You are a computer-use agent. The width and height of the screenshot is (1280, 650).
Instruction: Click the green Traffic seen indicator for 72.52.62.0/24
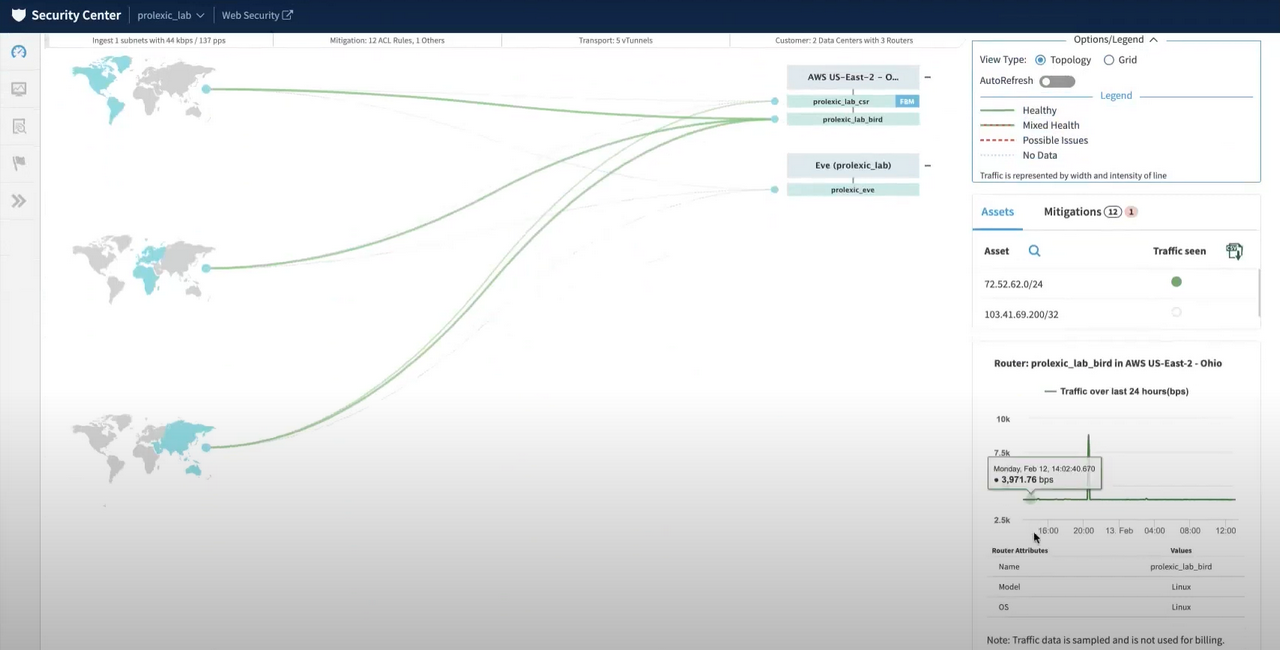tap(1176, 282)
